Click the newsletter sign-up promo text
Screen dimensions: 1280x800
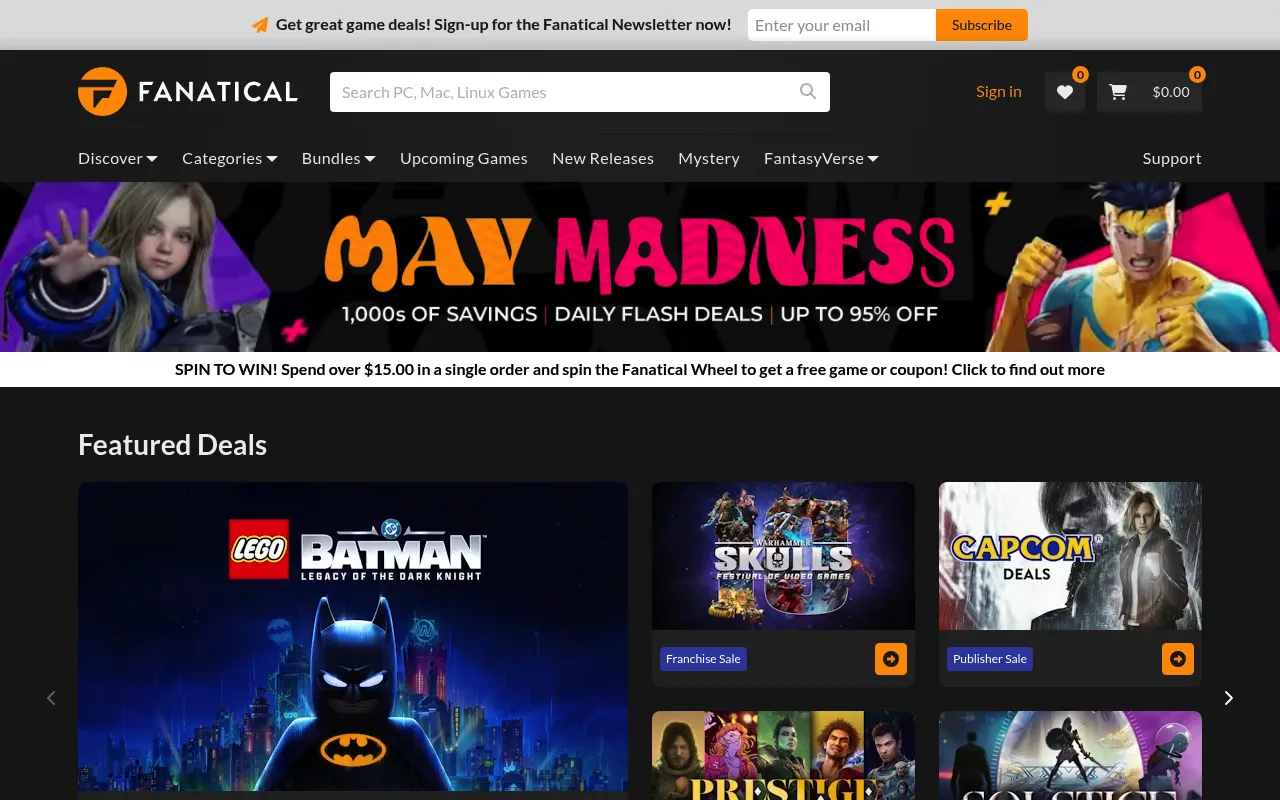click(504, 25)
